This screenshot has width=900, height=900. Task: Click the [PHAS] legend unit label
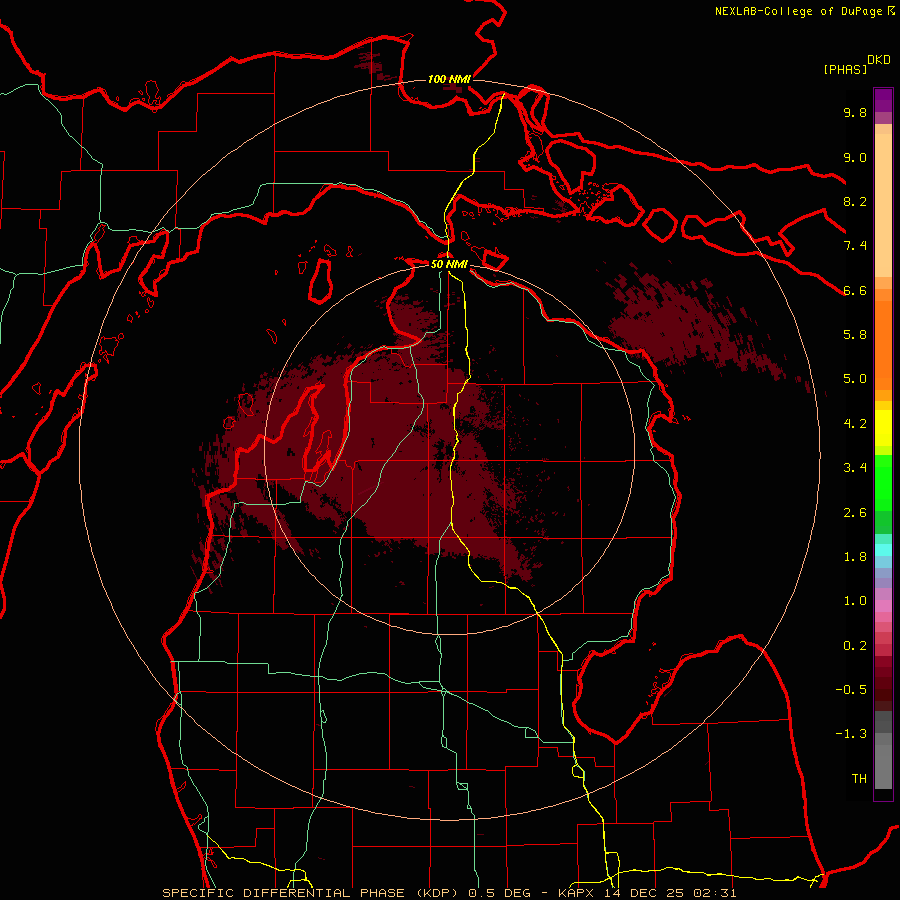[x=845, y=69]
